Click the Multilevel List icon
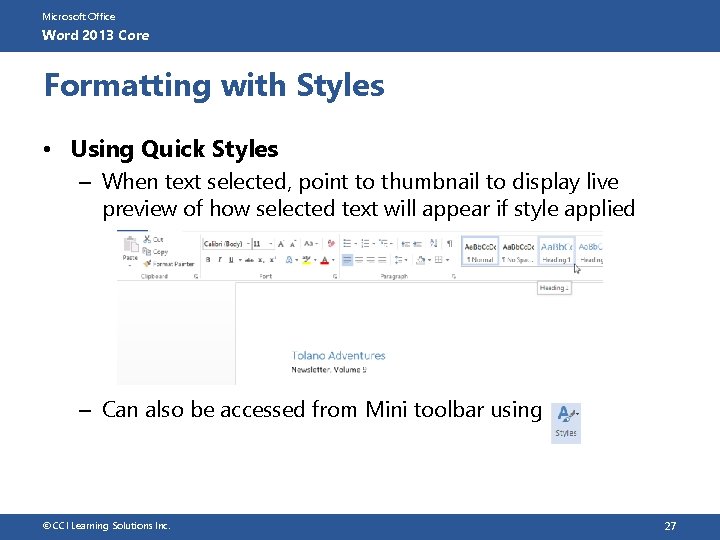720x540 pixels. tap(383, 243)
